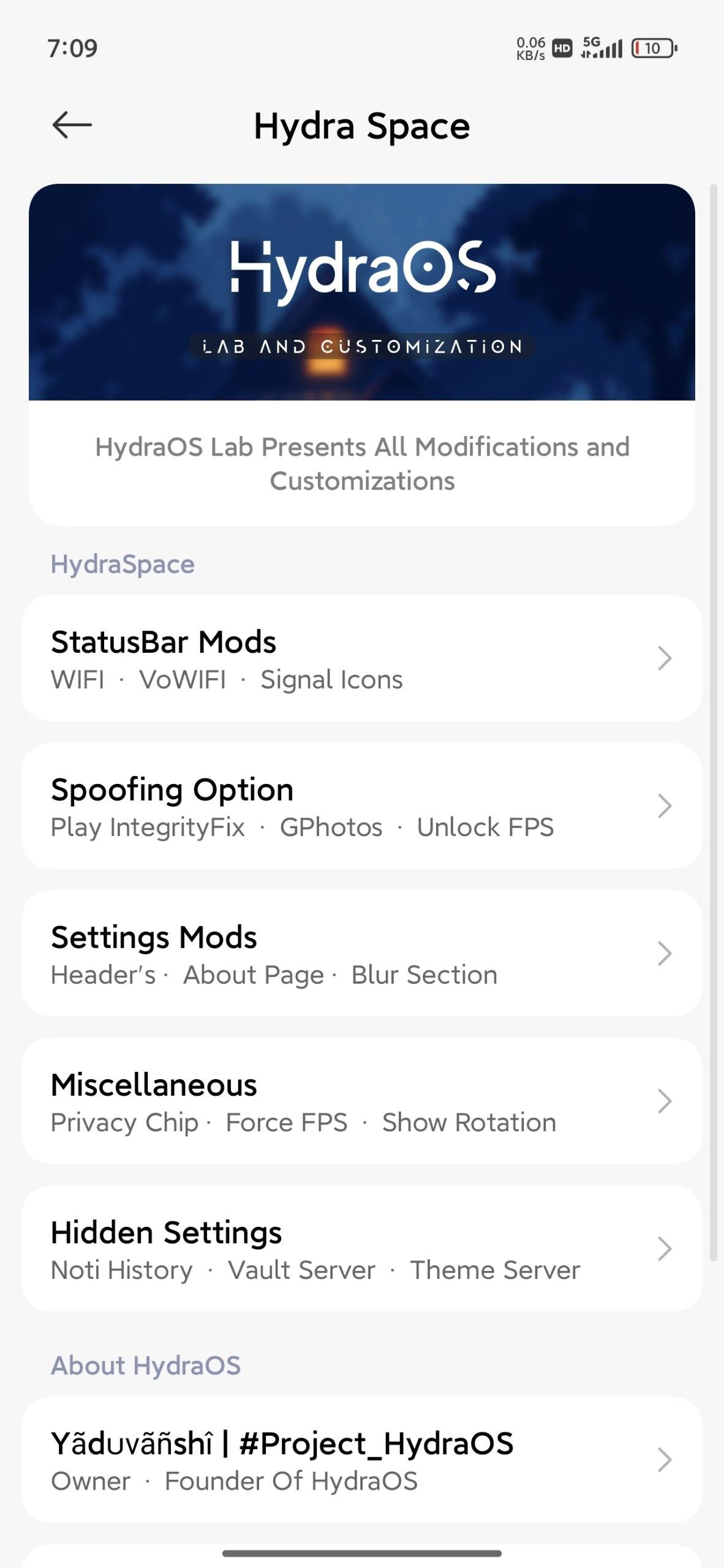Tap the HD call indicator icon
This screenshot has height=1568, width=724.
[562, 48]
